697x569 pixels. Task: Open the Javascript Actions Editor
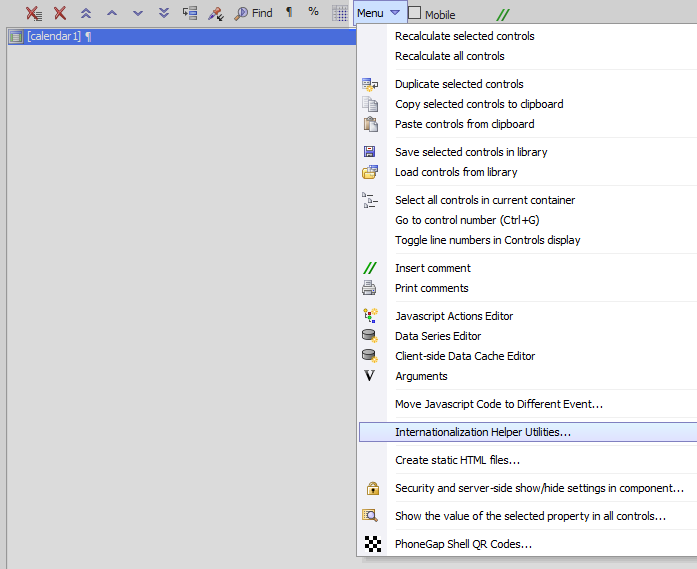[x=454, y=316]
